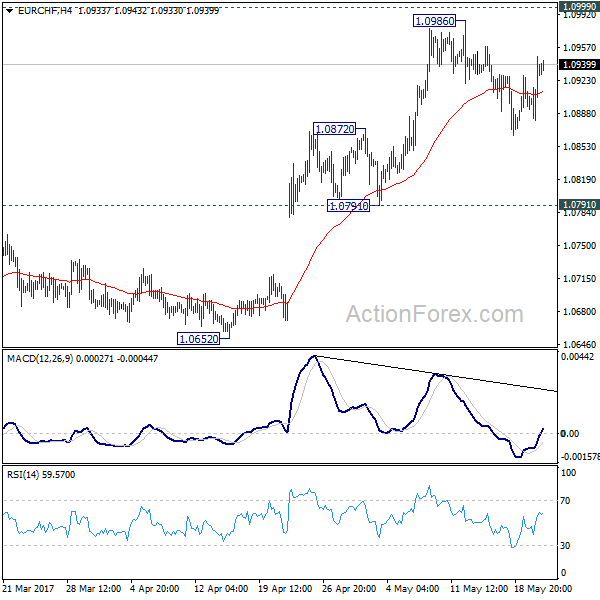Screen dimensions: 600x600
Task: Select the MACD descending trendline
Action: click(x=435, y=374)
